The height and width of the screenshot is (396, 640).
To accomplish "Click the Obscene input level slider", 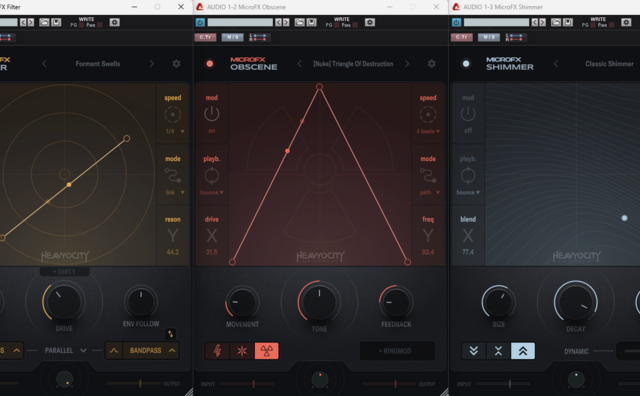I will 247,384.
